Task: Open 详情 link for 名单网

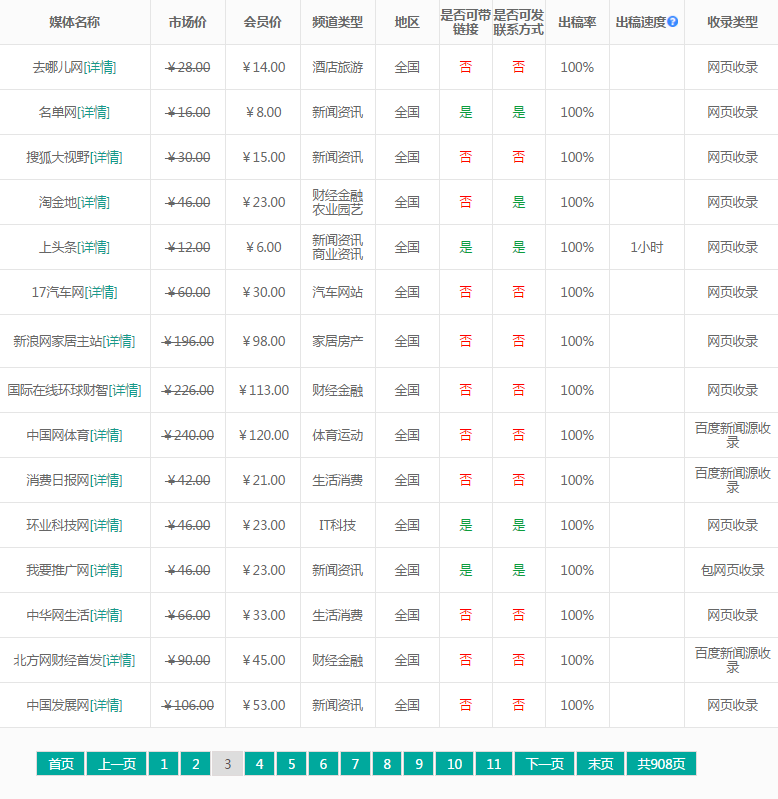Action: [x=94, y=112]
